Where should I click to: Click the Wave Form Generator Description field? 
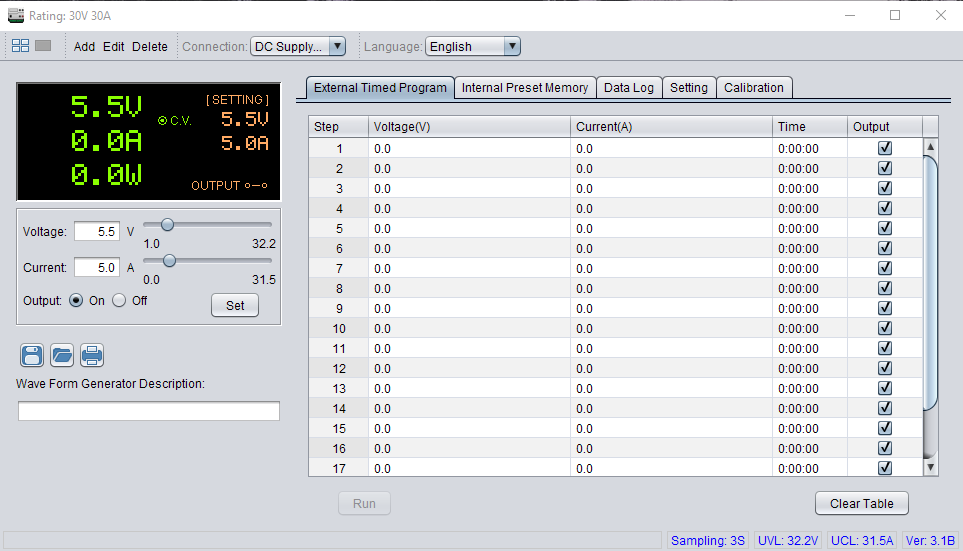pos(149,411)
